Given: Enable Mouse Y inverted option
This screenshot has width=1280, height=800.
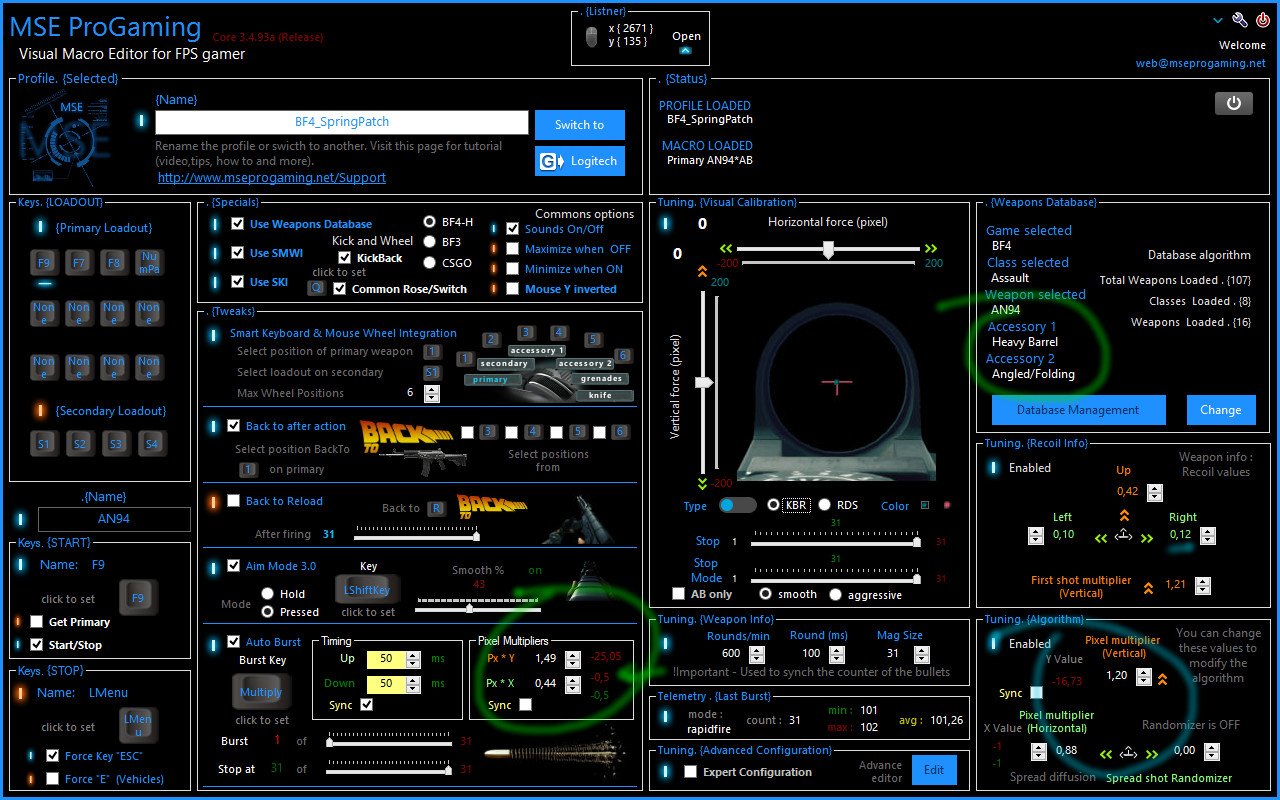Looking at the screenshot, I should tap(513, 289).
